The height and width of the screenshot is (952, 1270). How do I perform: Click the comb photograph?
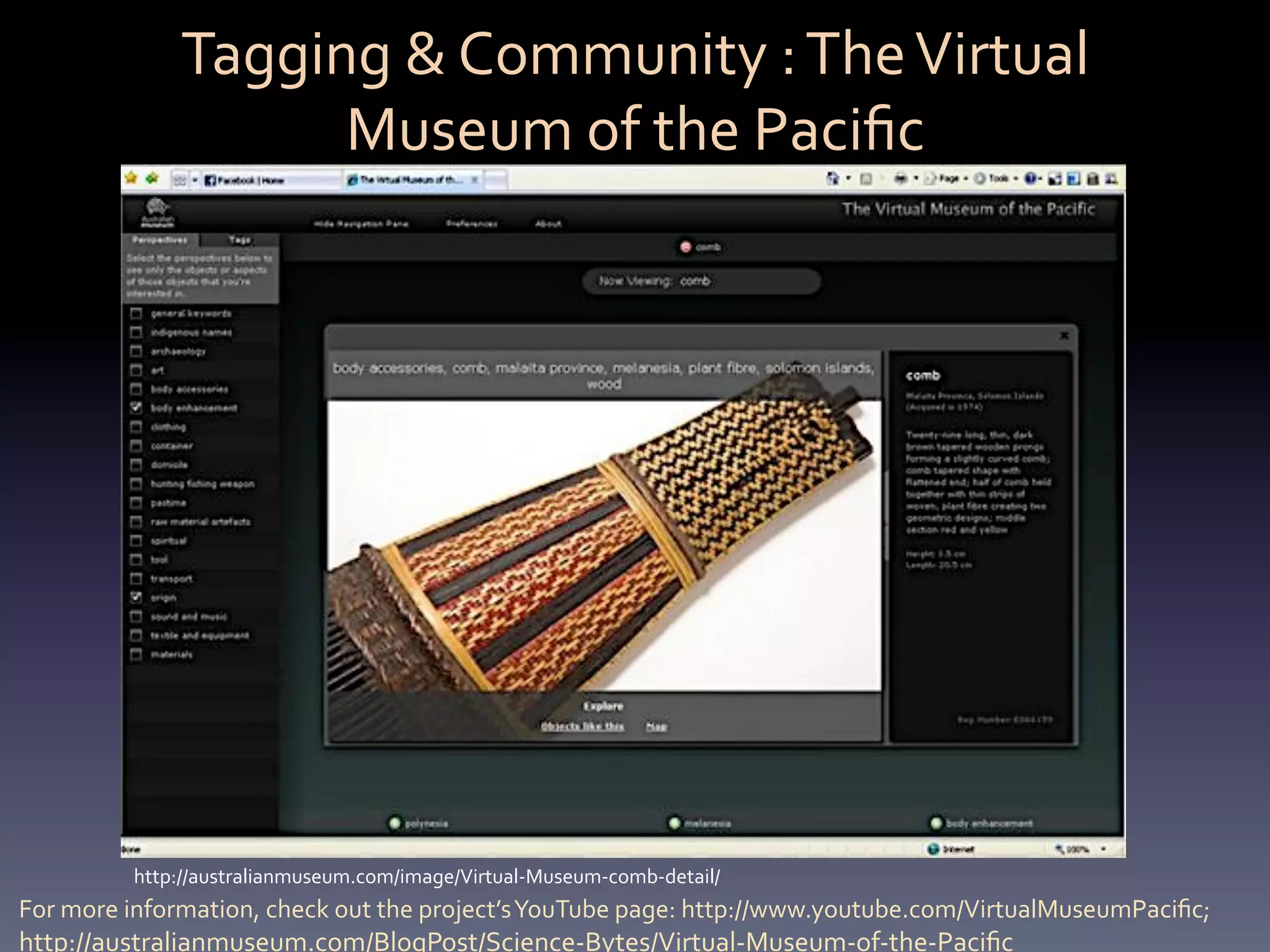pyautogui.click(x=604, y=545)
